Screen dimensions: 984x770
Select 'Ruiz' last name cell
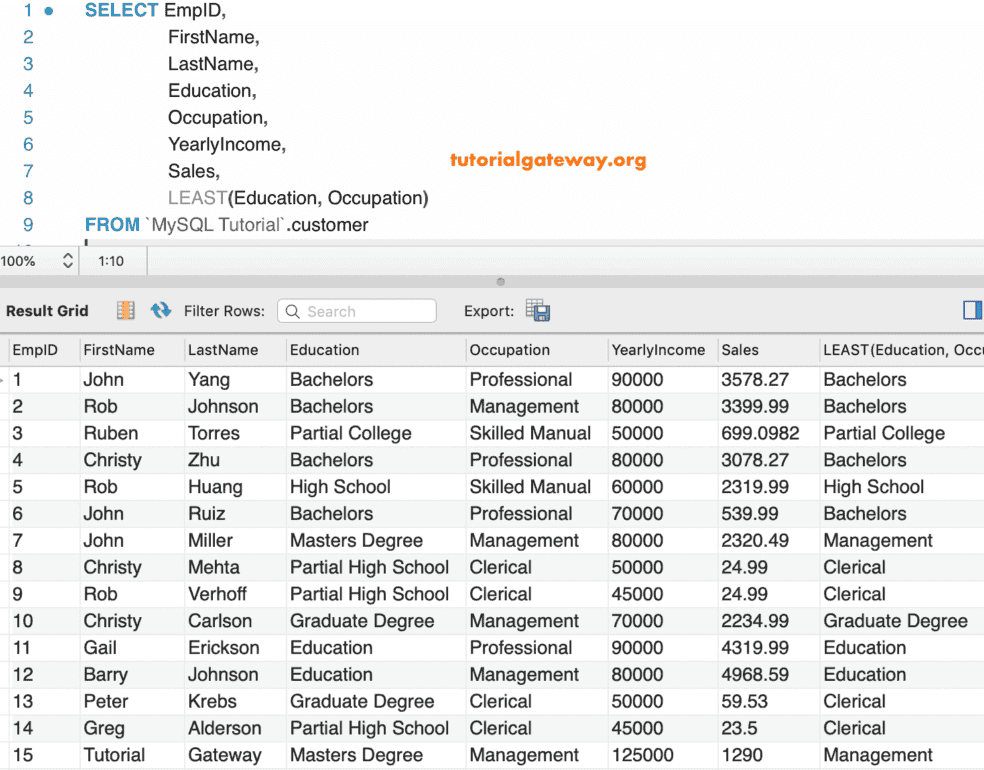pos(206,514)
